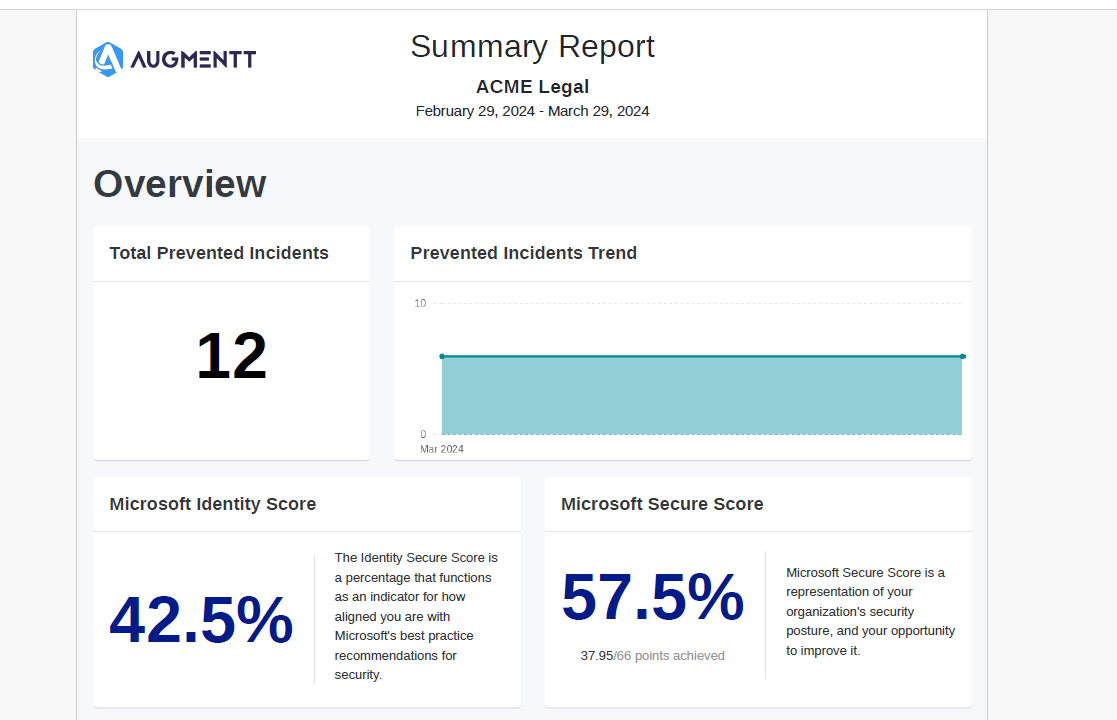Click the Microsoft Identity Score heading
The width and height of the screenshot is (1117, 720).
click(x=213, y=504)
